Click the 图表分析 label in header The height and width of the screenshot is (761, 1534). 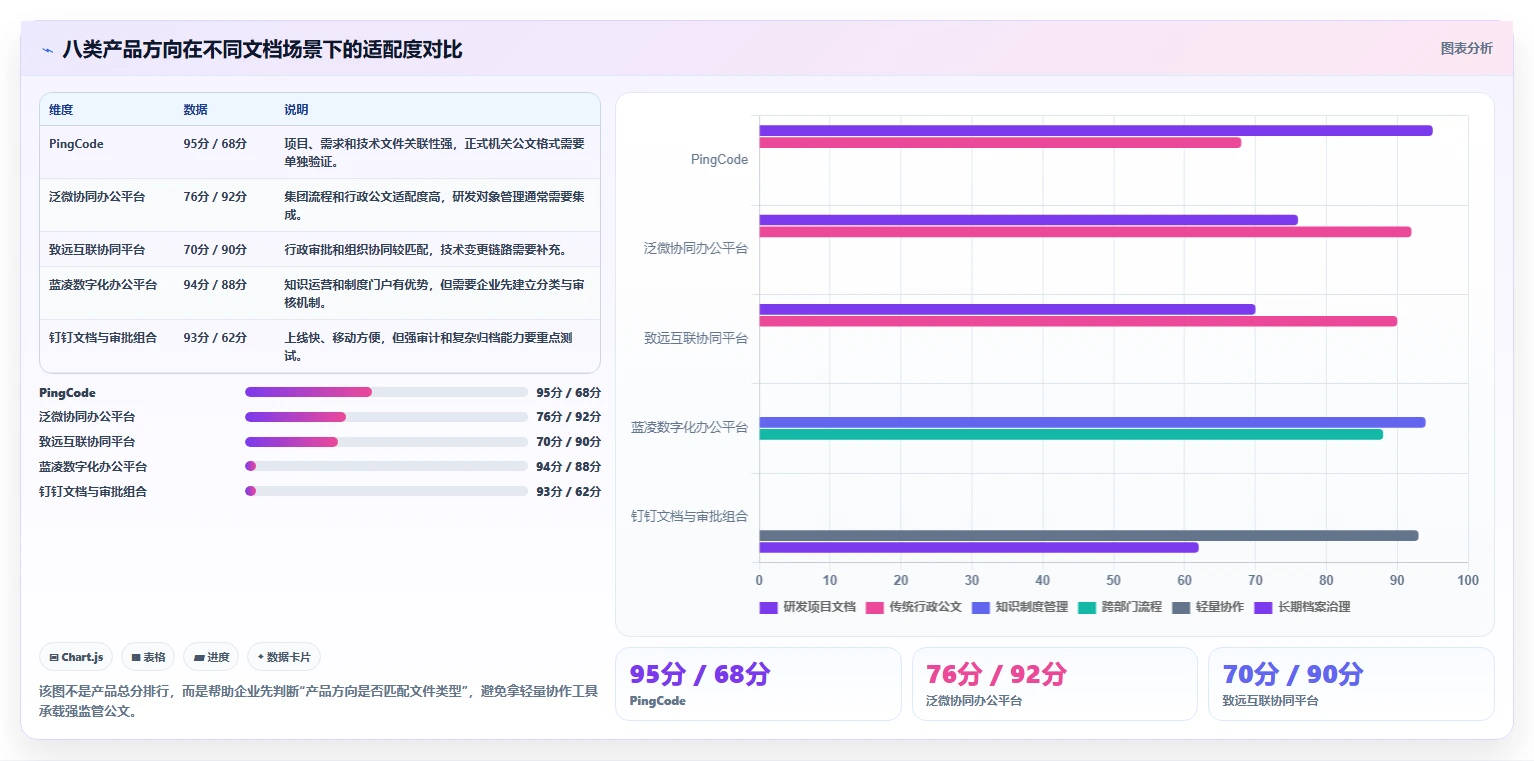pos(1466,48)
